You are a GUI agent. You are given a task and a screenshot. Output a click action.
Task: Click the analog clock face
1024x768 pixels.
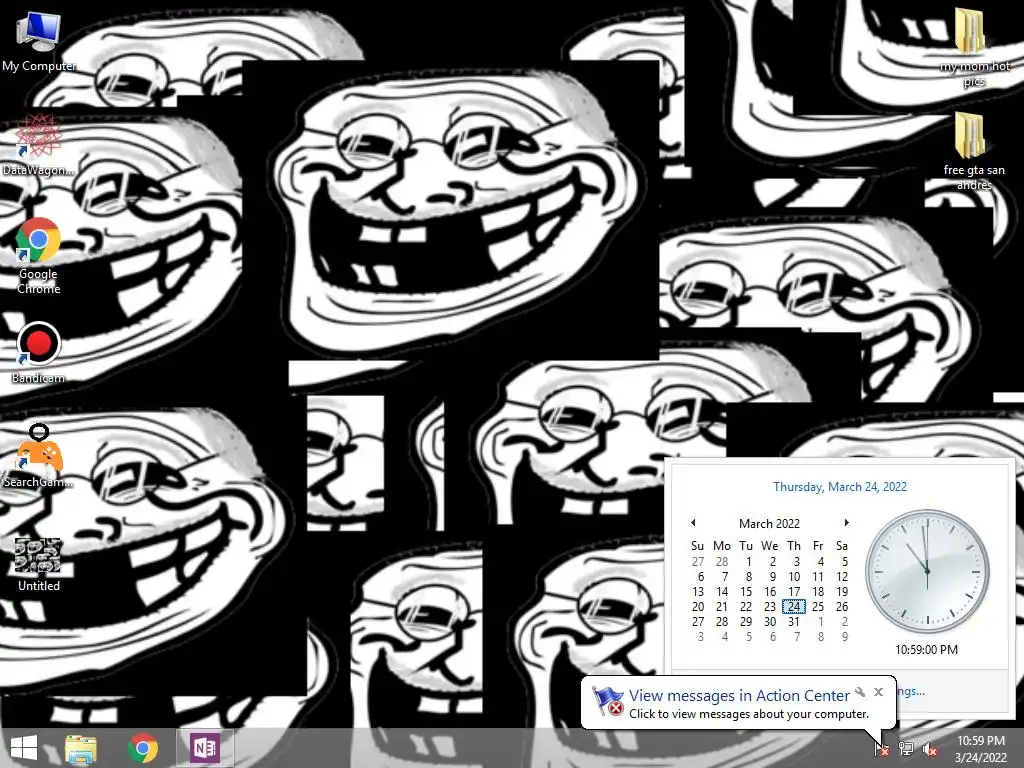click(927, 571)
